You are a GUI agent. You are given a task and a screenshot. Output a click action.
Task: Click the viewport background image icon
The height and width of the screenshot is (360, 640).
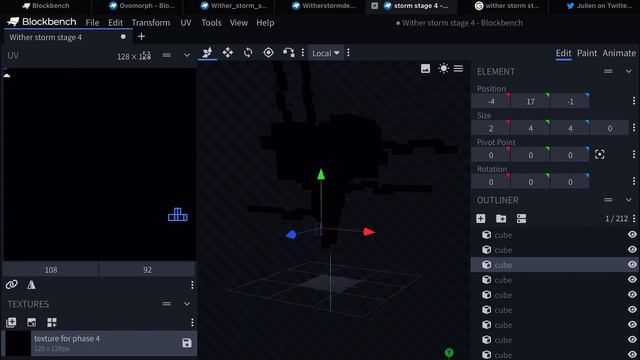pyautogui.click(x=425, y=69)
